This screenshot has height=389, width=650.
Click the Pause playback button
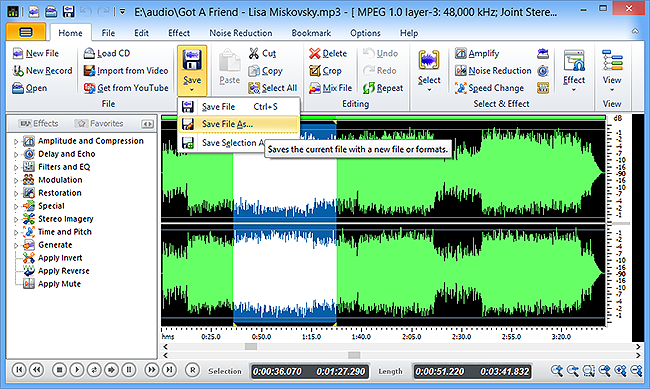pyautogui.click(x=129, y=370)
